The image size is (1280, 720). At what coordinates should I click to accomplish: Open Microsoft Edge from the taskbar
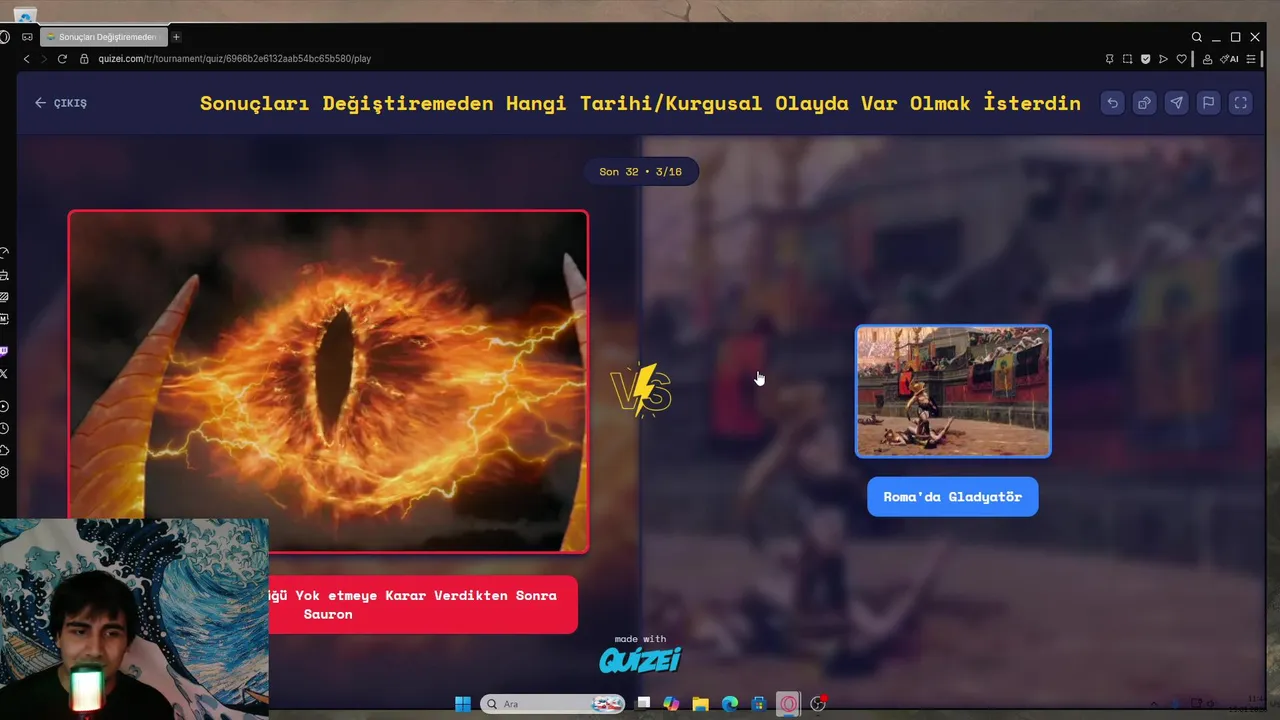click(x=730, y=704)
